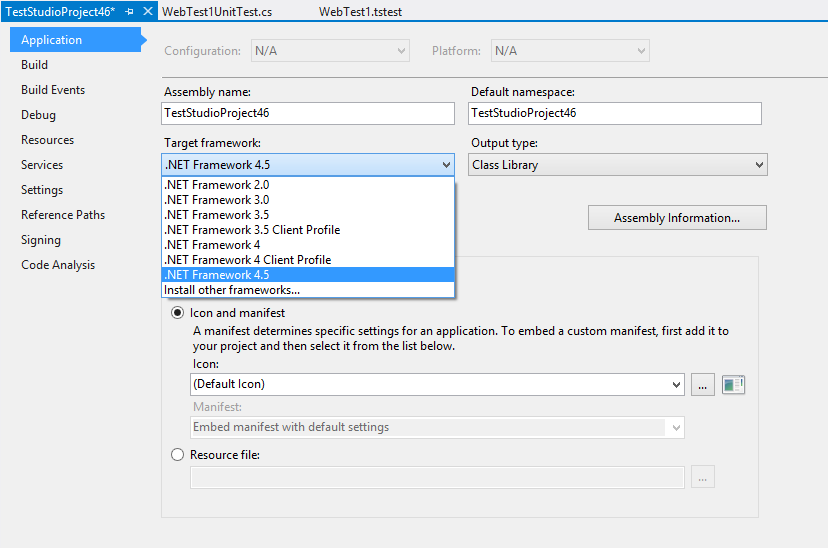Open the Platform N/A dropdown
The height and width of the screenshot is (548, 828).
point(570,51)
